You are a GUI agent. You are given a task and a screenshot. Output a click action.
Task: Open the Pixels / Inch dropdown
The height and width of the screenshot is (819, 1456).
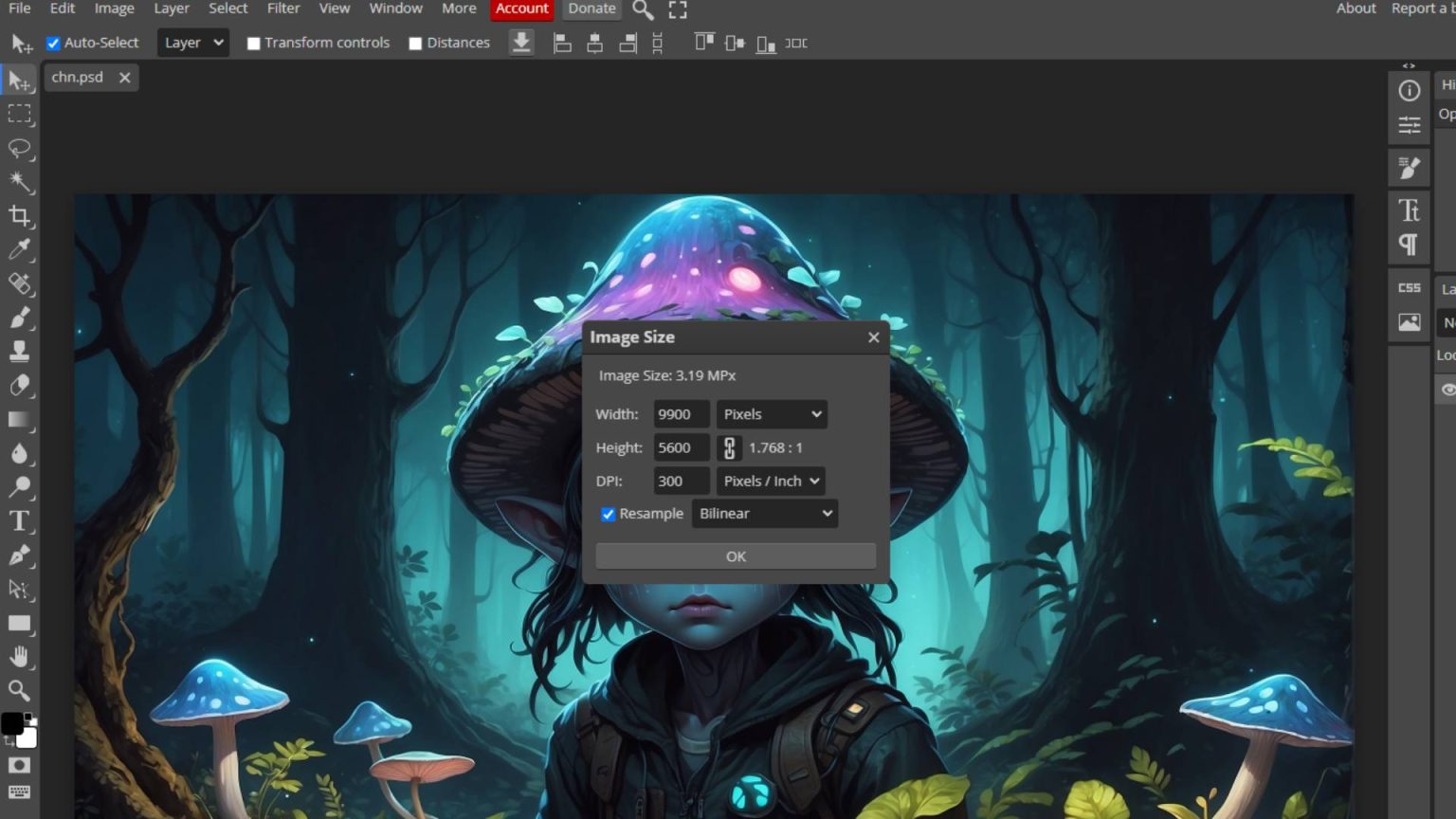tap(771, 481)
